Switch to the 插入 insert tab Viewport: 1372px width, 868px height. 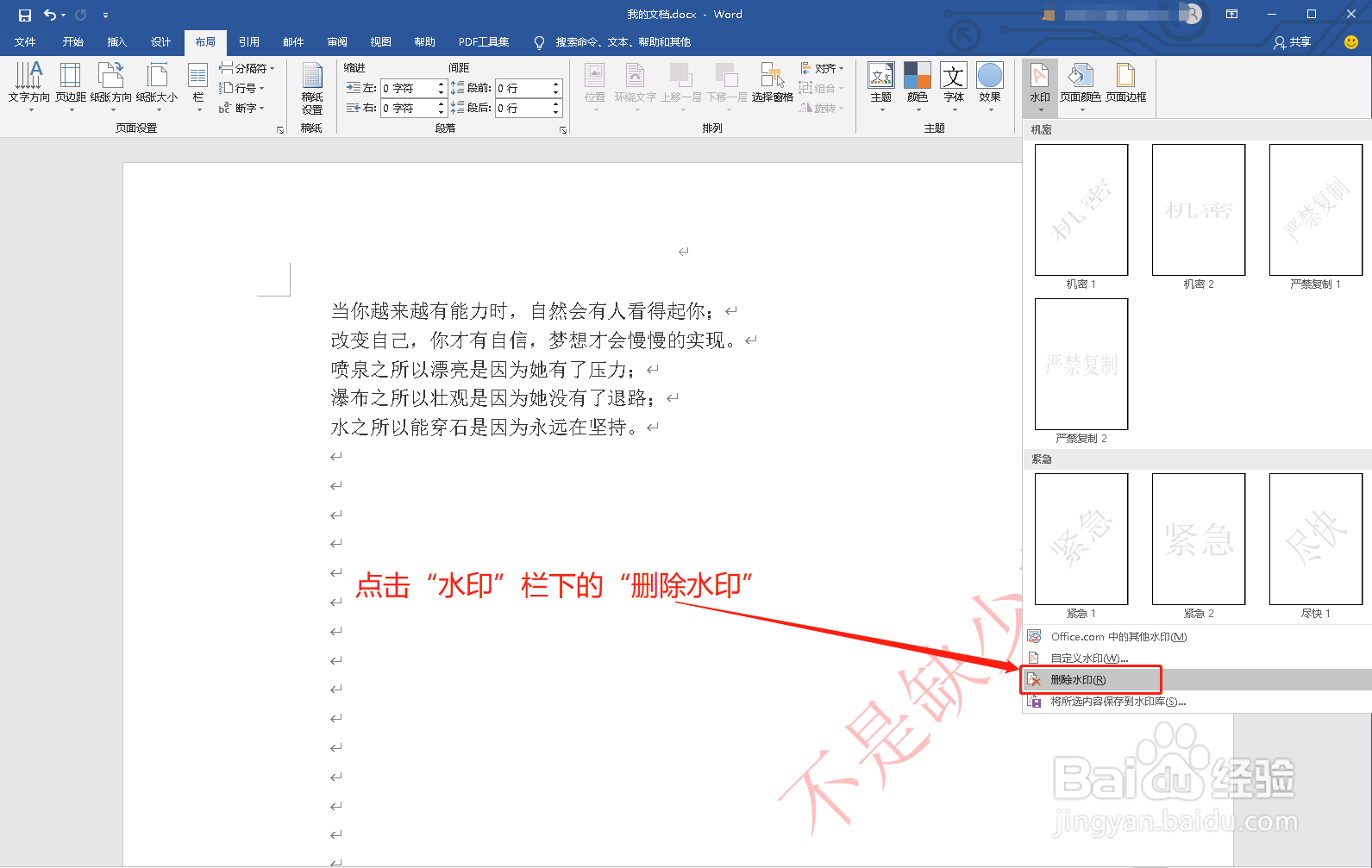116,42
